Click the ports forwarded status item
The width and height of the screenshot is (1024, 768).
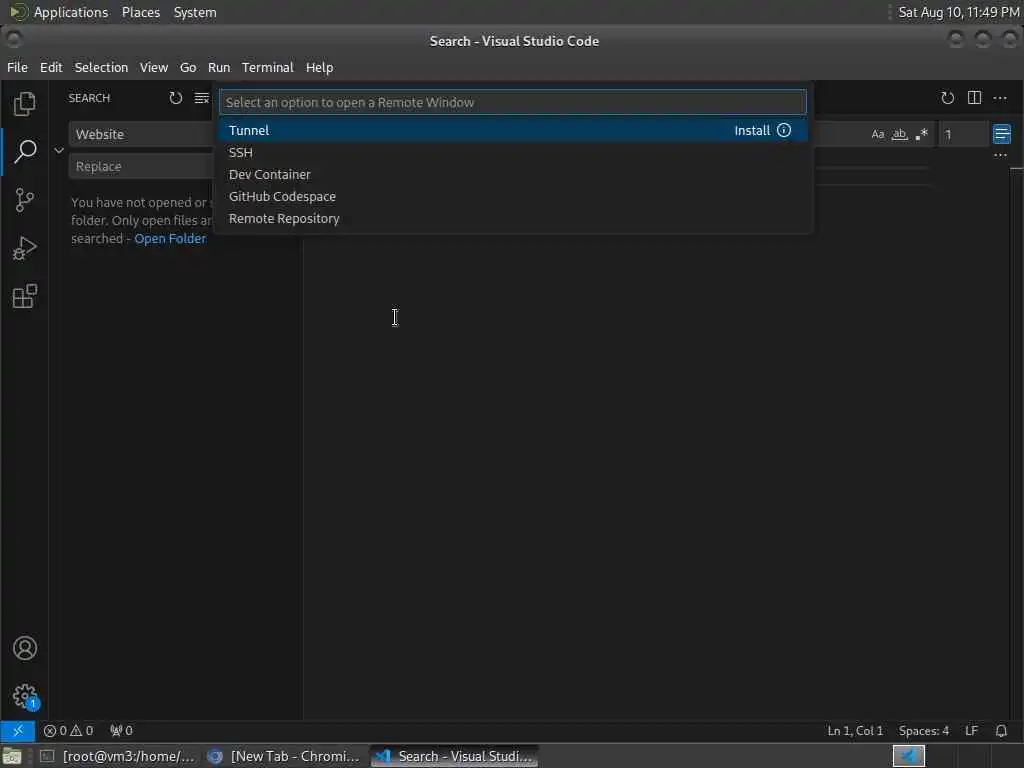[x=121, y=730]
